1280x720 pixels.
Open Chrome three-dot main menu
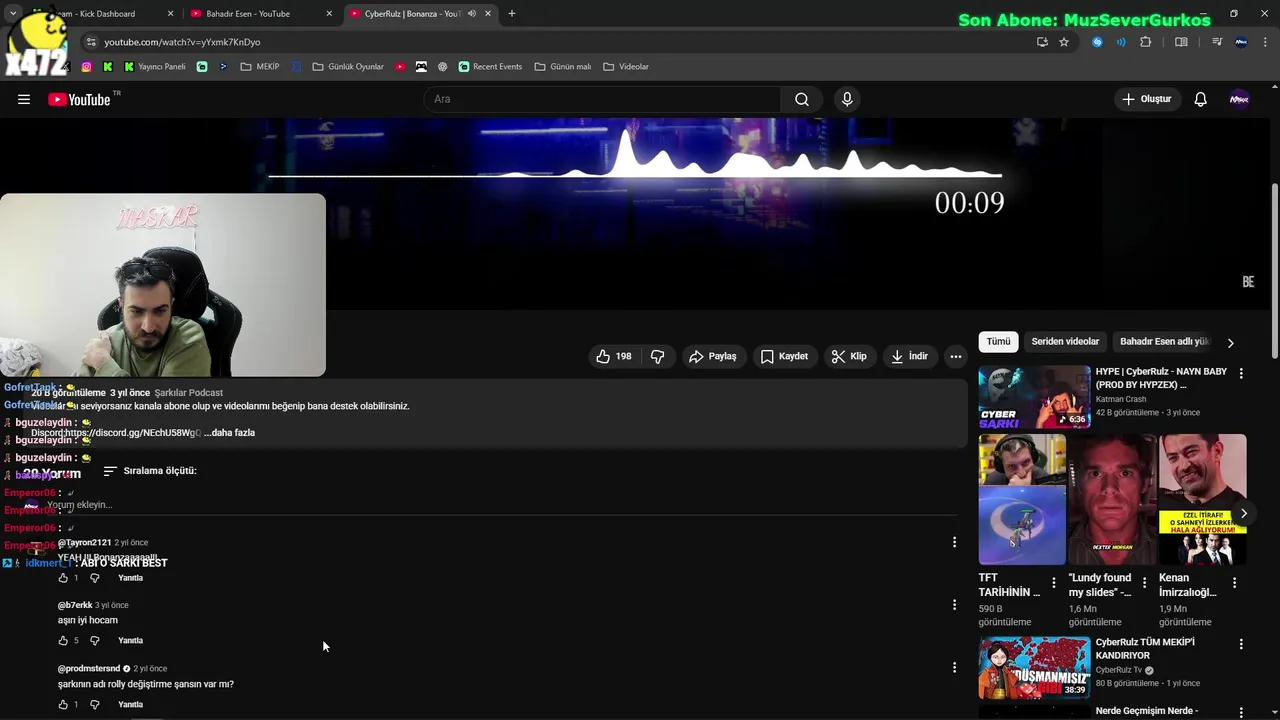pyautogui.click(x=1264, y=42)
